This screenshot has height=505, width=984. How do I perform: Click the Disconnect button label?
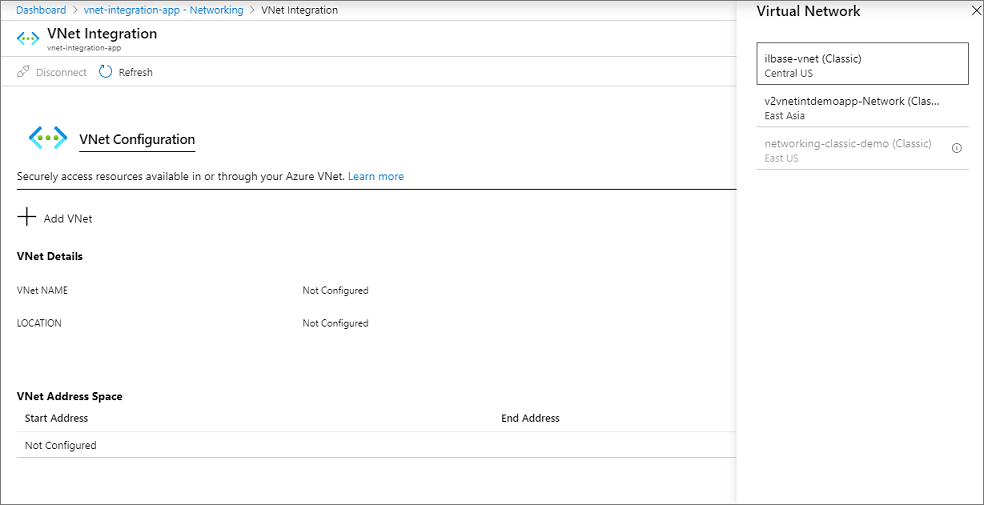pos(61,72)
